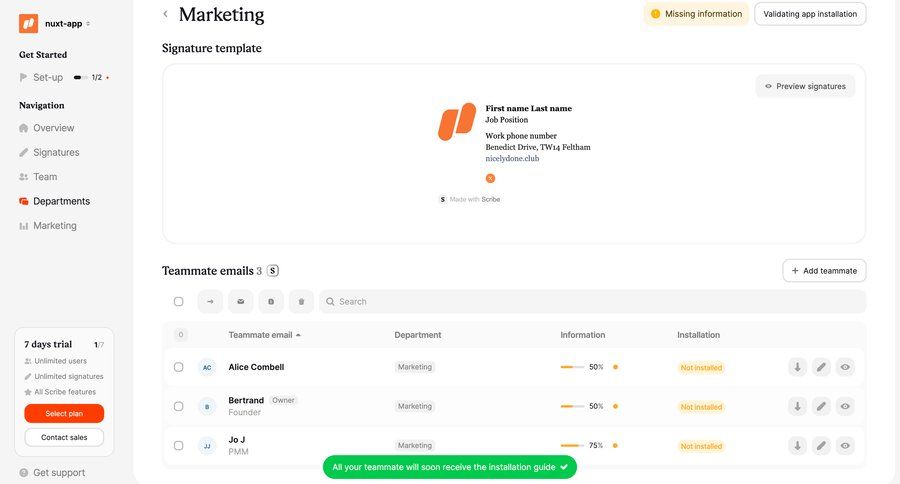Screen dimensions: 900x484
Task: Click the envelope email icon in toolbar
Action: point(240,301)
